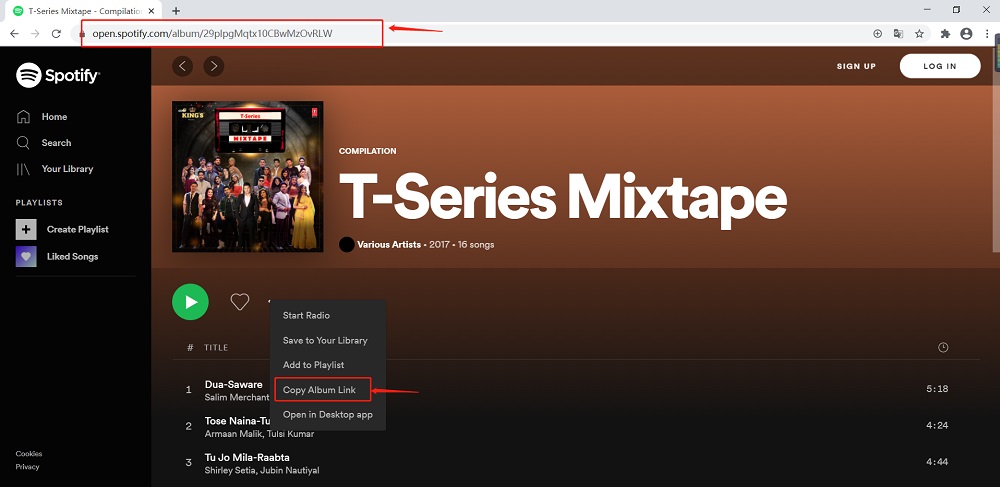Click the TITLE column header
The image size is (1000, 487).
click(x=216, y=347)
